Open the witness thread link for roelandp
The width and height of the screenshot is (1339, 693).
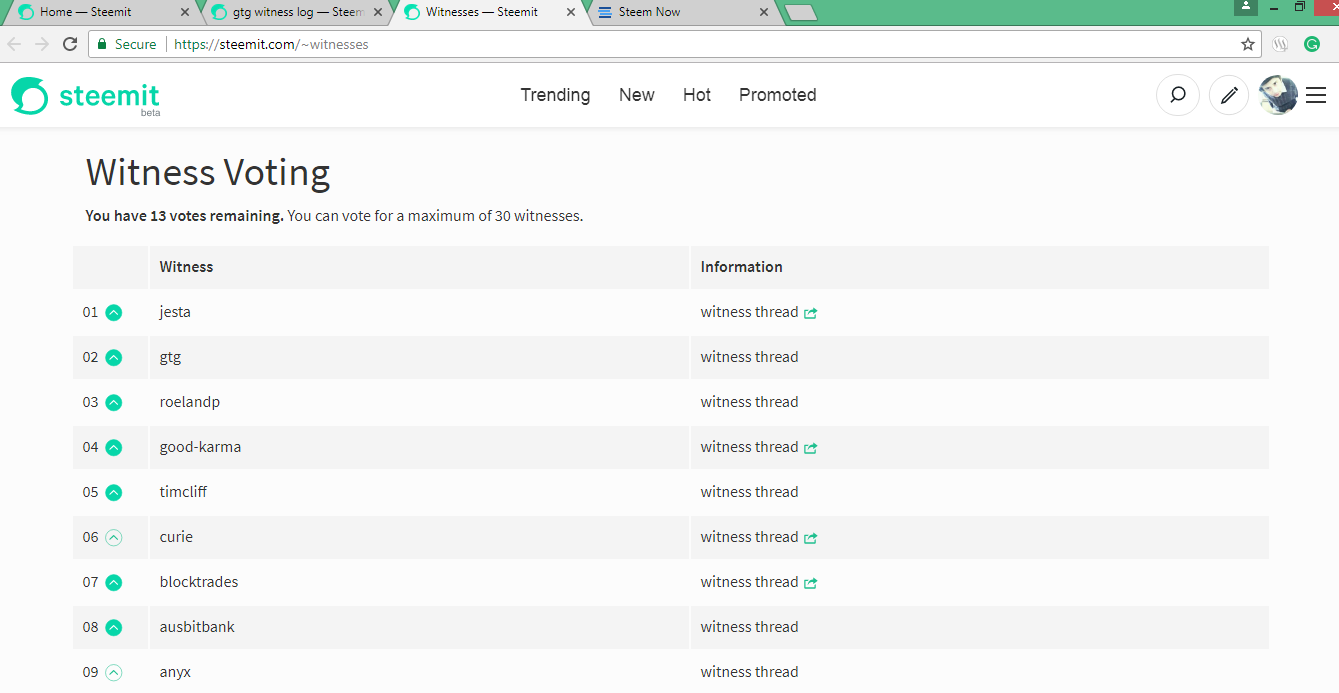pos(749,402)
